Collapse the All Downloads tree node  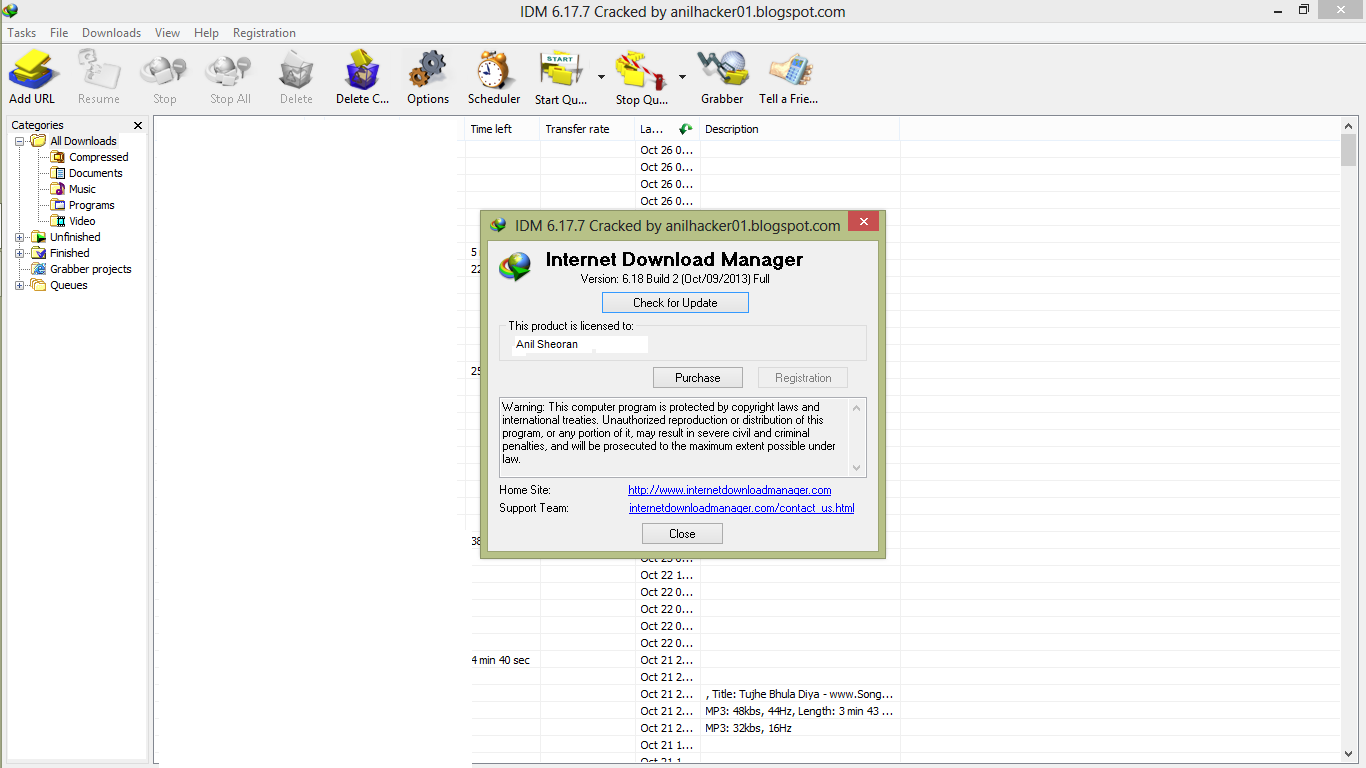pos(20,141)
